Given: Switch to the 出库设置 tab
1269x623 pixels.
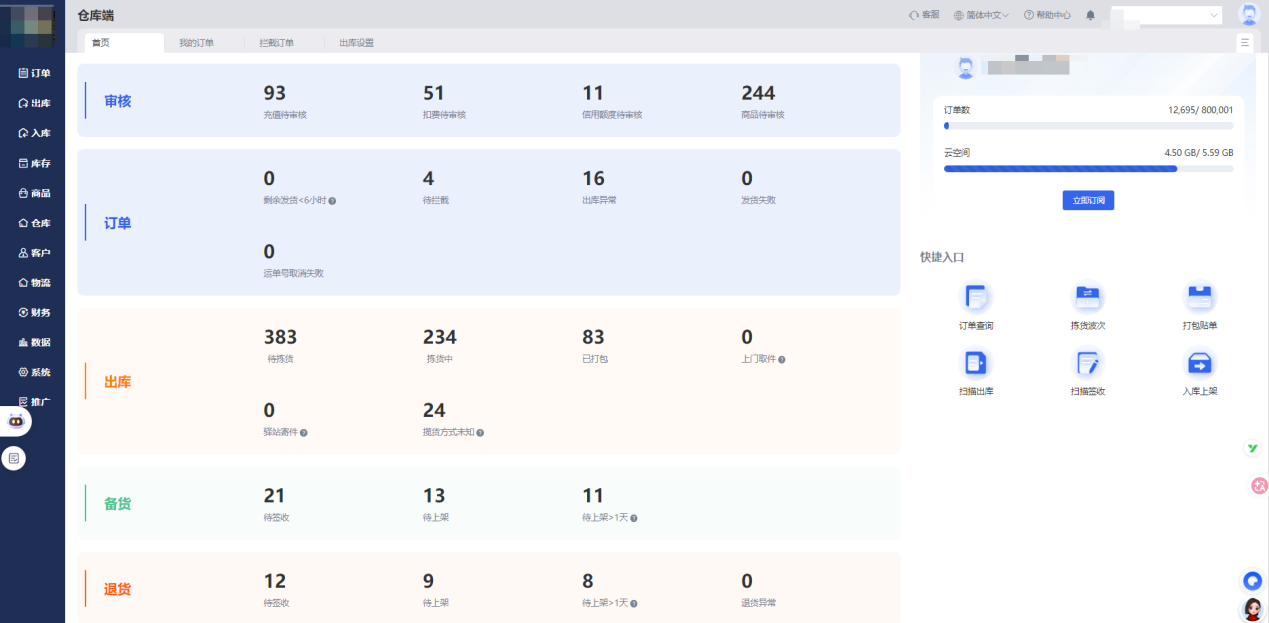Looking at the screenshot, I should click(356, 43).
